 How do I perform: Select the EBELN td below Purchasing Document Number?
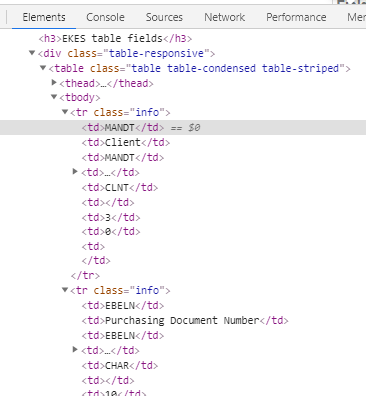[123, 335]
